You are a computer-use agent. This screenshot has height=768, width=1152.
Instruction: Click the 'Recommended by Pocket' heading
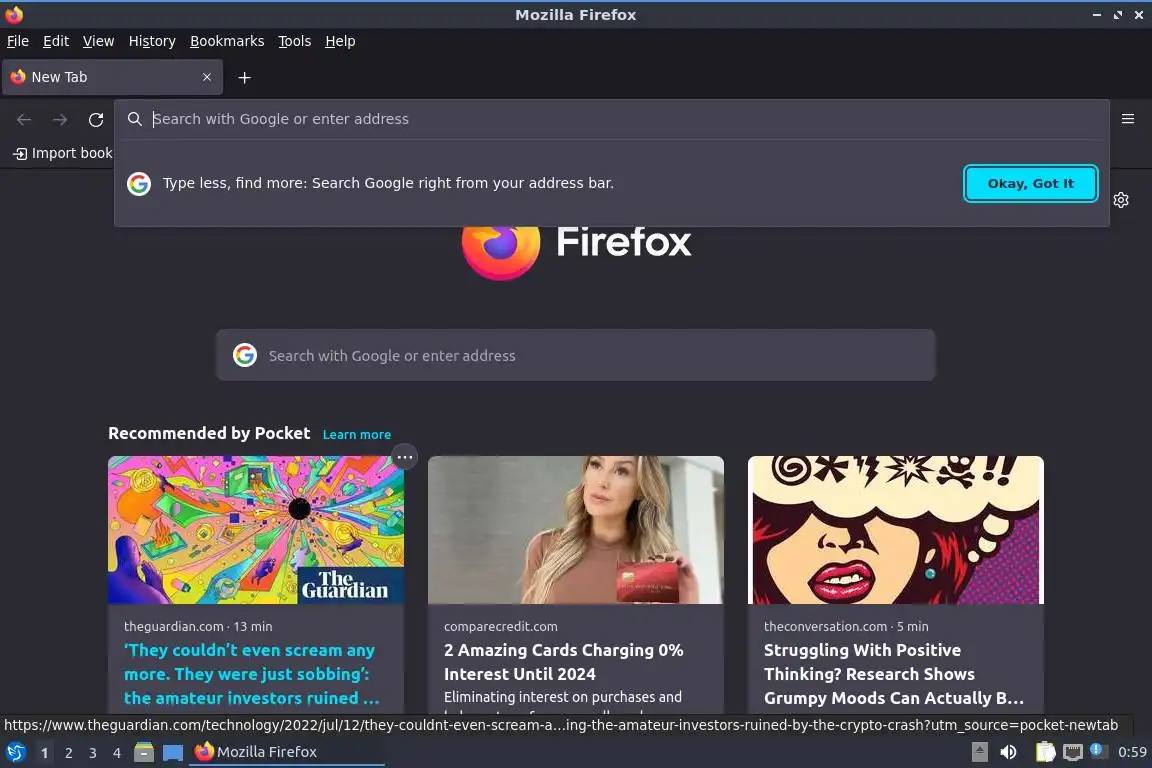[209, 433]
